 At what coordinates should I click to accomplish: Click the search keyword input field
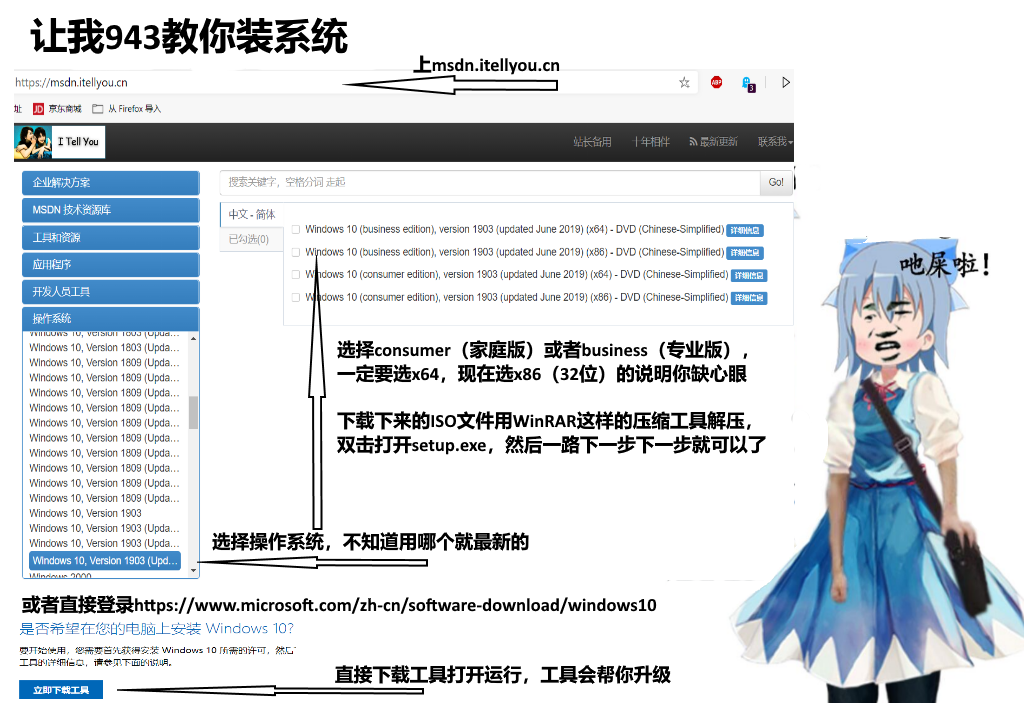tap(490, 182)
